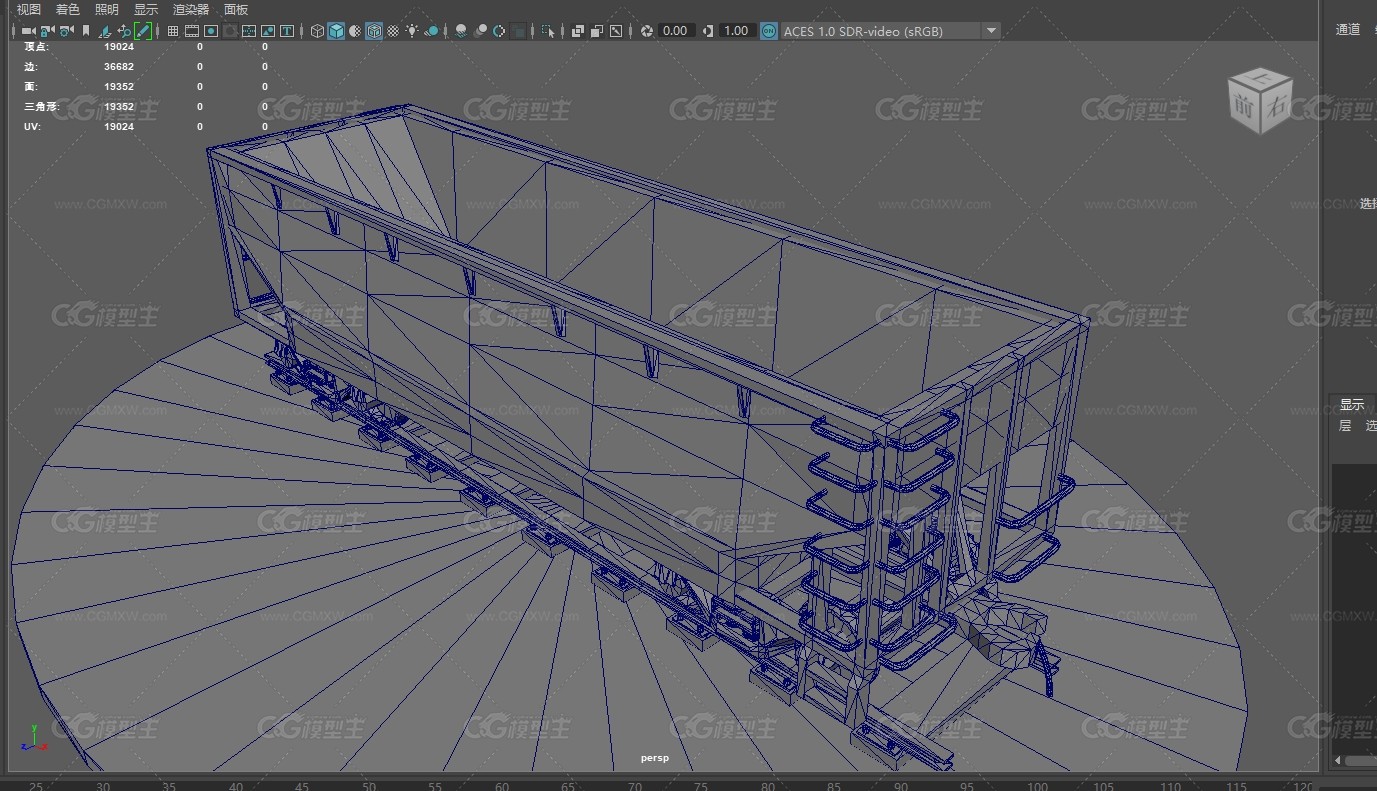The image size is (1377, 791).
Task: Switch to wireframe shading cube icon
Action: [x=317, y=31]
